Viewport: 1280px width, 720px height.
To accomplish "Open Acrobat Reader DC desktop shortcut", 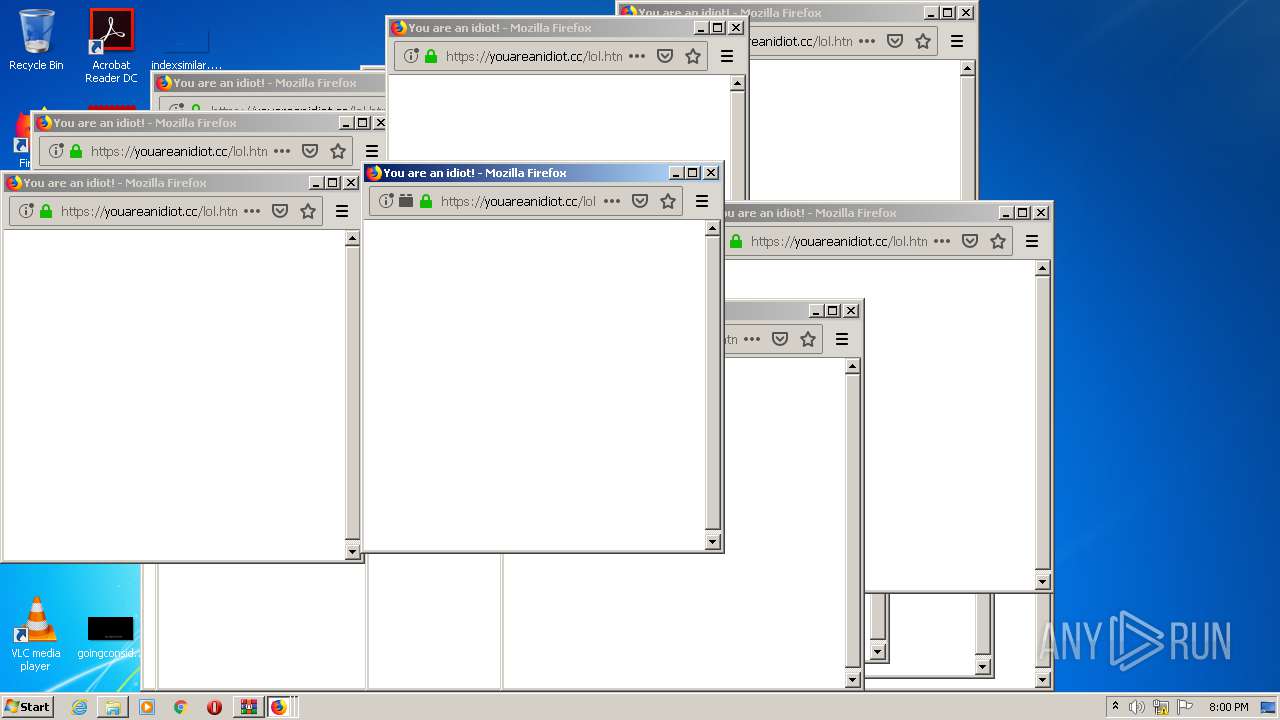I will click(x=111, y=46).
